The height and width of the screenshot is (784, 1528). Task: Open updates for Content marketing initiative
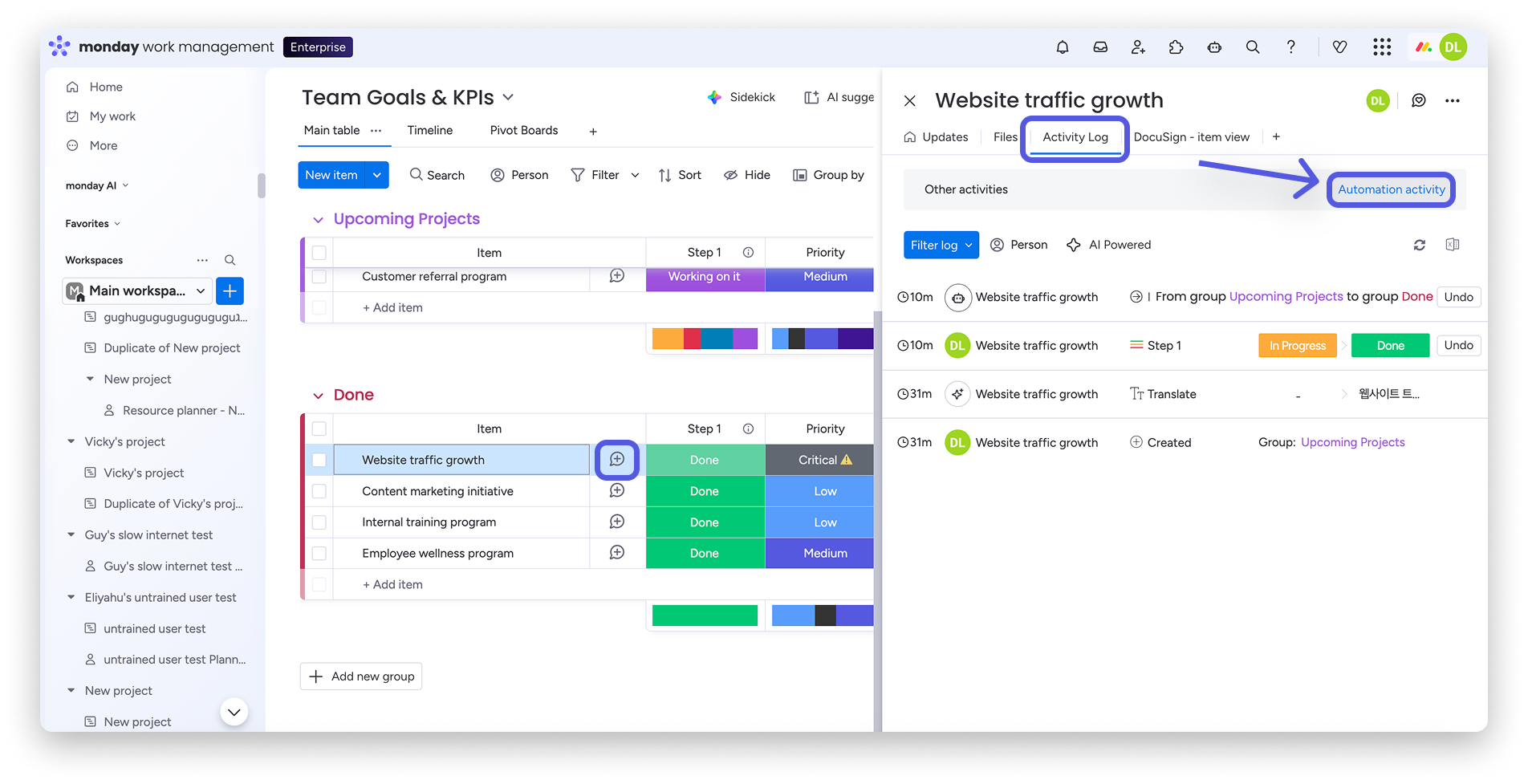click(x=616, y=491)
